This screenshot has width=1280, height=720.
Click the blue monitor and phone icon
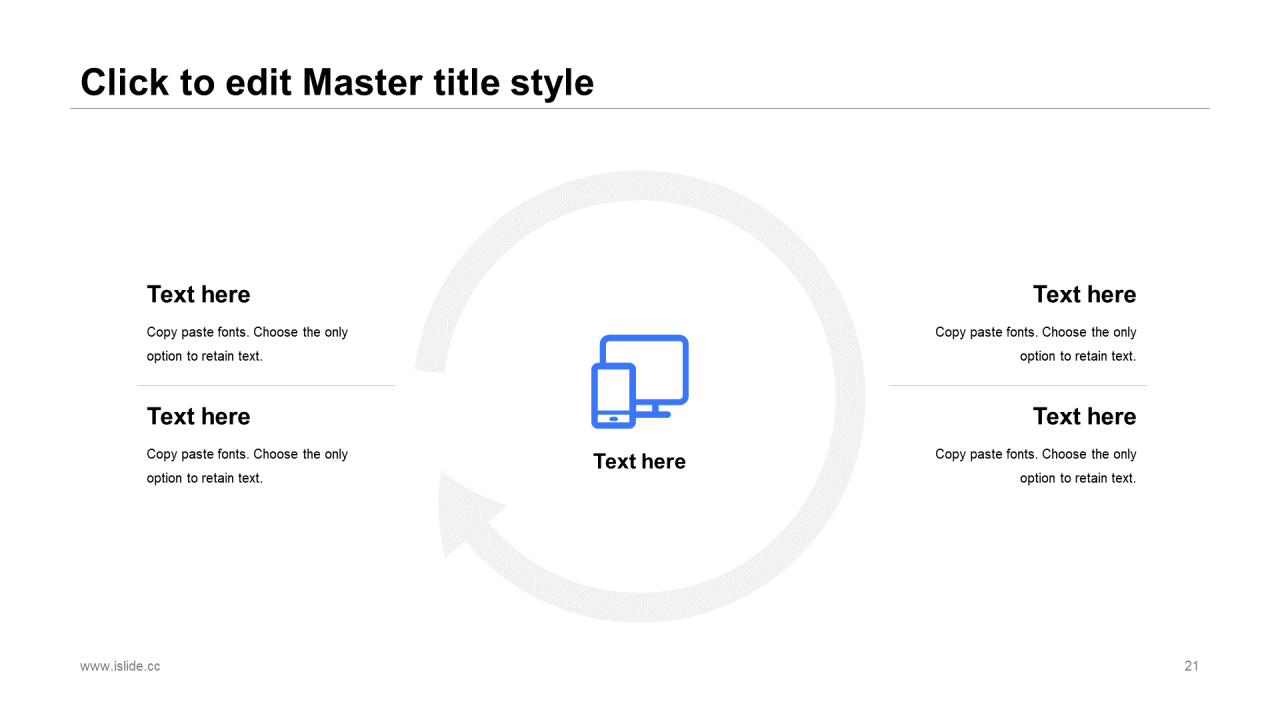coord(640,382)
